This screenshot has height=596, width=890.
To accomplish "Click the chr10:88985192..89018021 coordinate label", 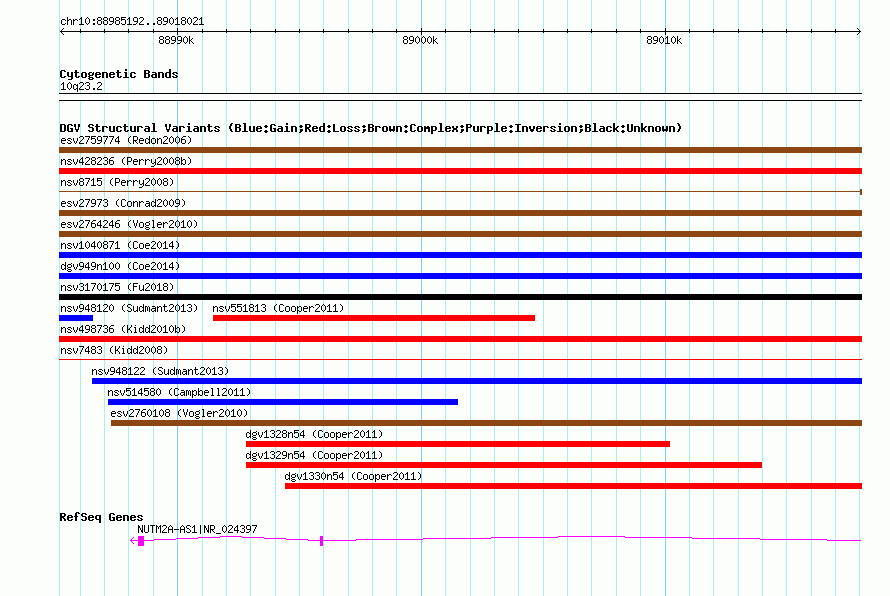I will [x=132, y=21].
